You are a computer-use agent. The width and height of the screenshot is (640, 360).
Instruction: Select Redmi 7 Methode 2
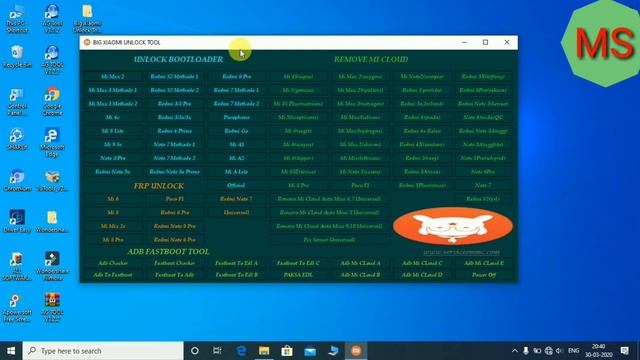click(x=236, y=104)
